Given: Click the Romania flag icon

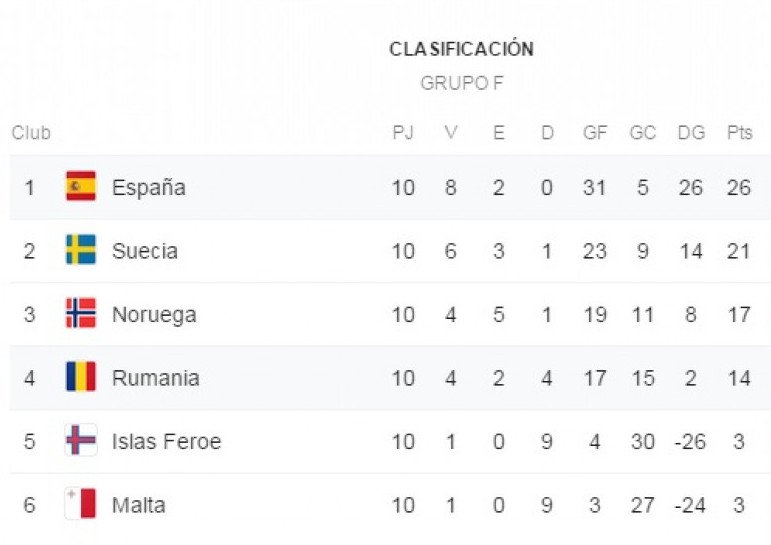Looking at the screenshot, I should tap(81, 376).
